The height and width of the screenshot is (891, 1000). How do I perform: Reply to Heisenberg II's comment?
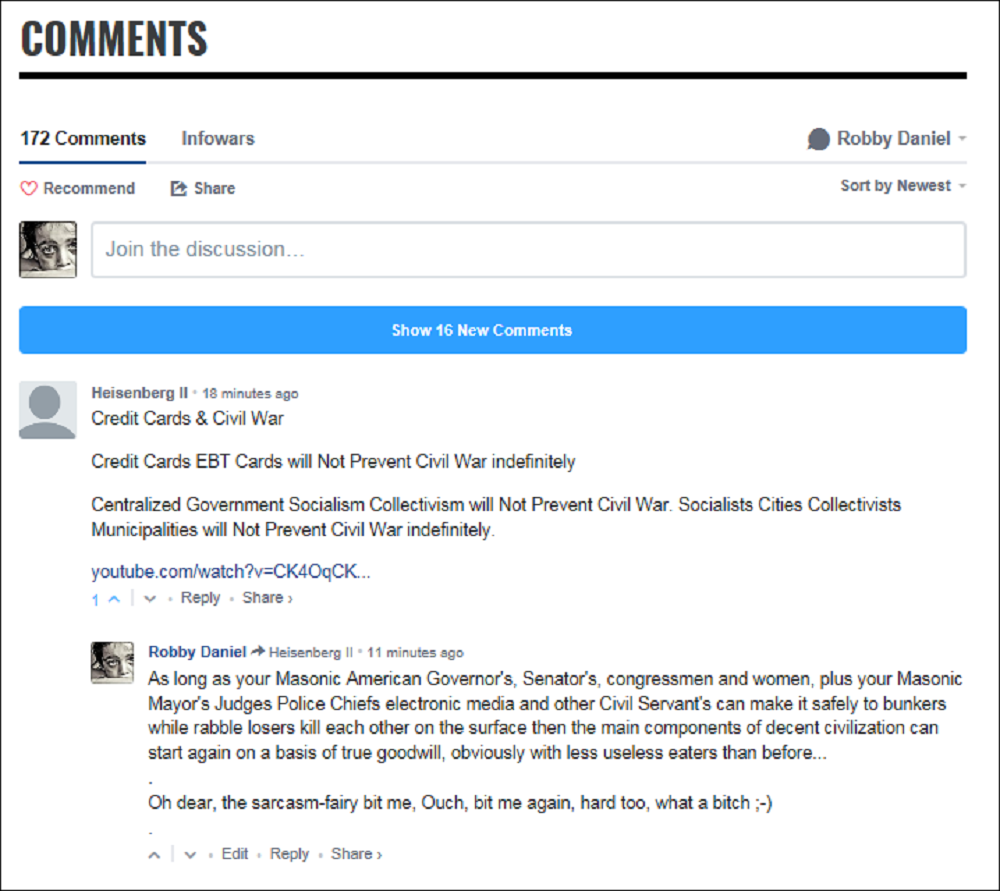(x=200, y=598)
